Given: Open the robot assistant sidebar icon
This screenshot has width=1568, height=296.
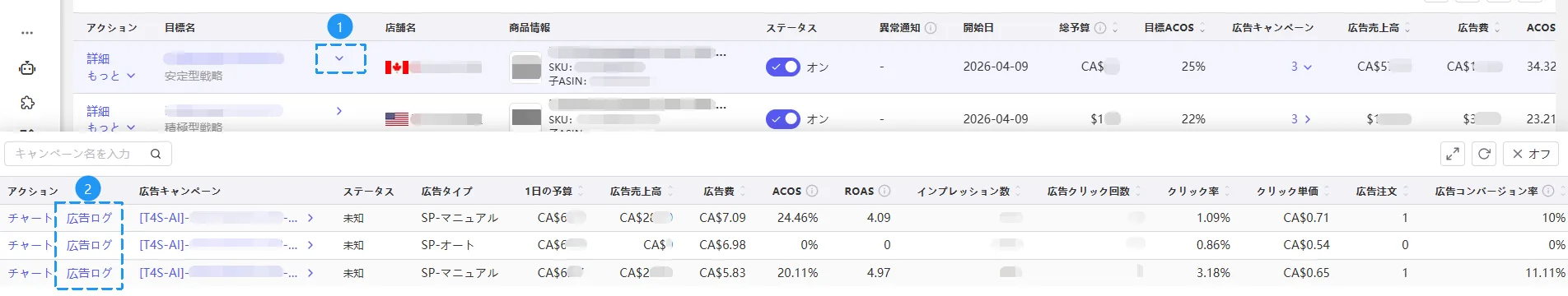Looking at the screenshot, I should 27,68.
